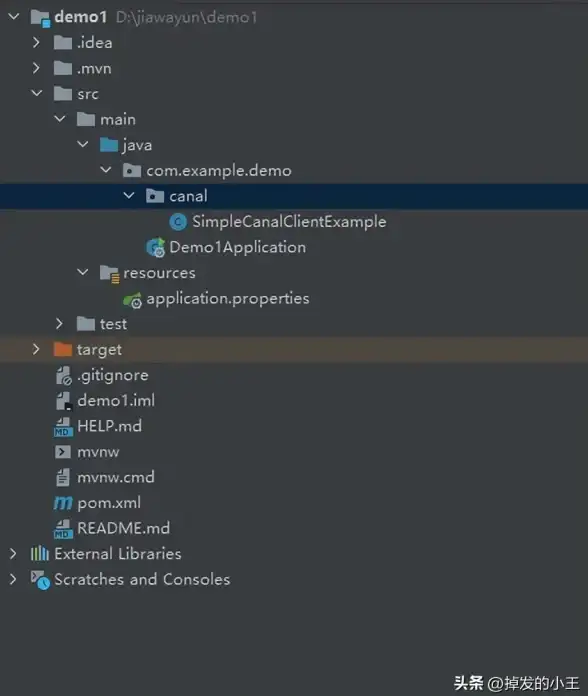Viewport: 588px width, 696px height.
Task: Click the blue java source root icon
Action: [x=109, y=145]
